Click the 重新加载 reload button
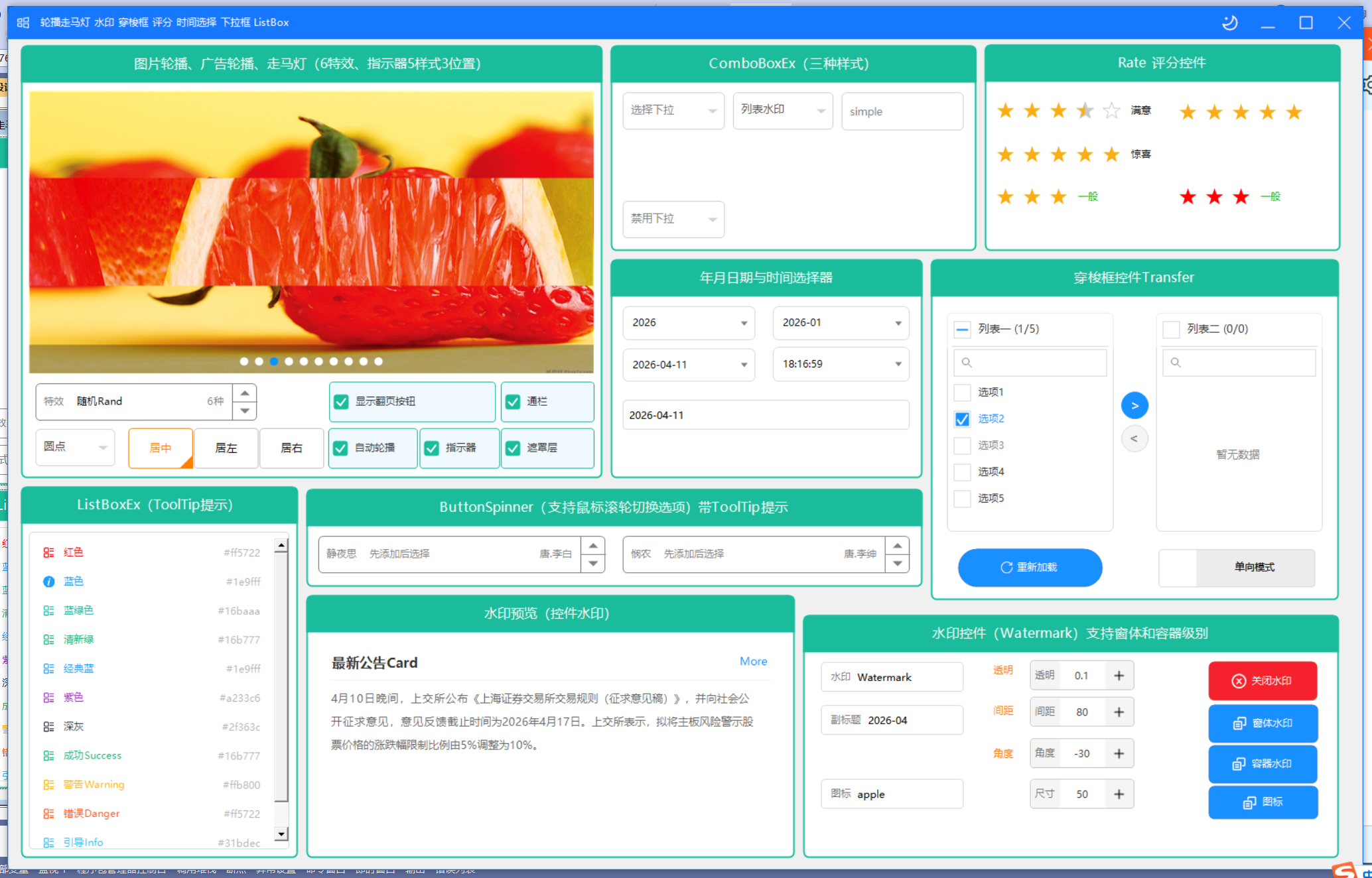The image size is (1372, 878). [x=1030, y=568]
